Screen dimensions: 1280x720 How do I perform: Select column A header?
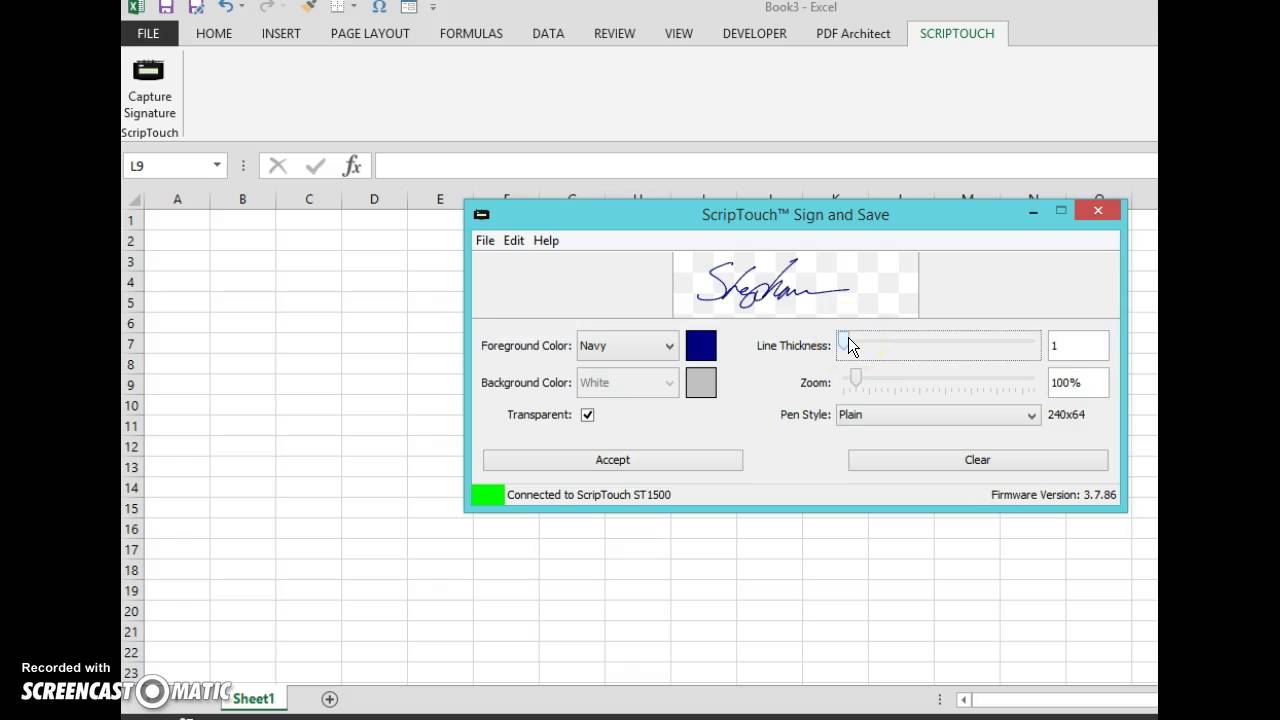click(177, 199)
